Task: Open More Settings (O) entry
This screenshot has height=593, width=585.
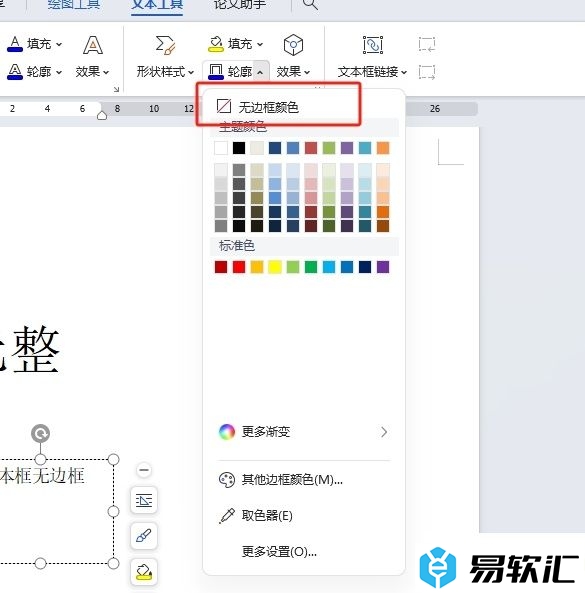Action: [x=304, y=552]
